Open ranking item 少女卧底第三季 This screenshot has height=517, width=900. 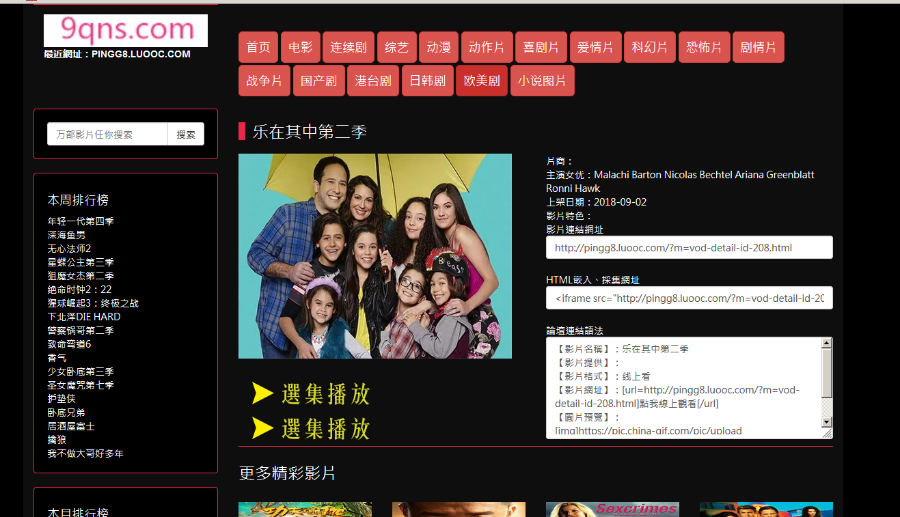pyautogui.click(x=80, y=371)
